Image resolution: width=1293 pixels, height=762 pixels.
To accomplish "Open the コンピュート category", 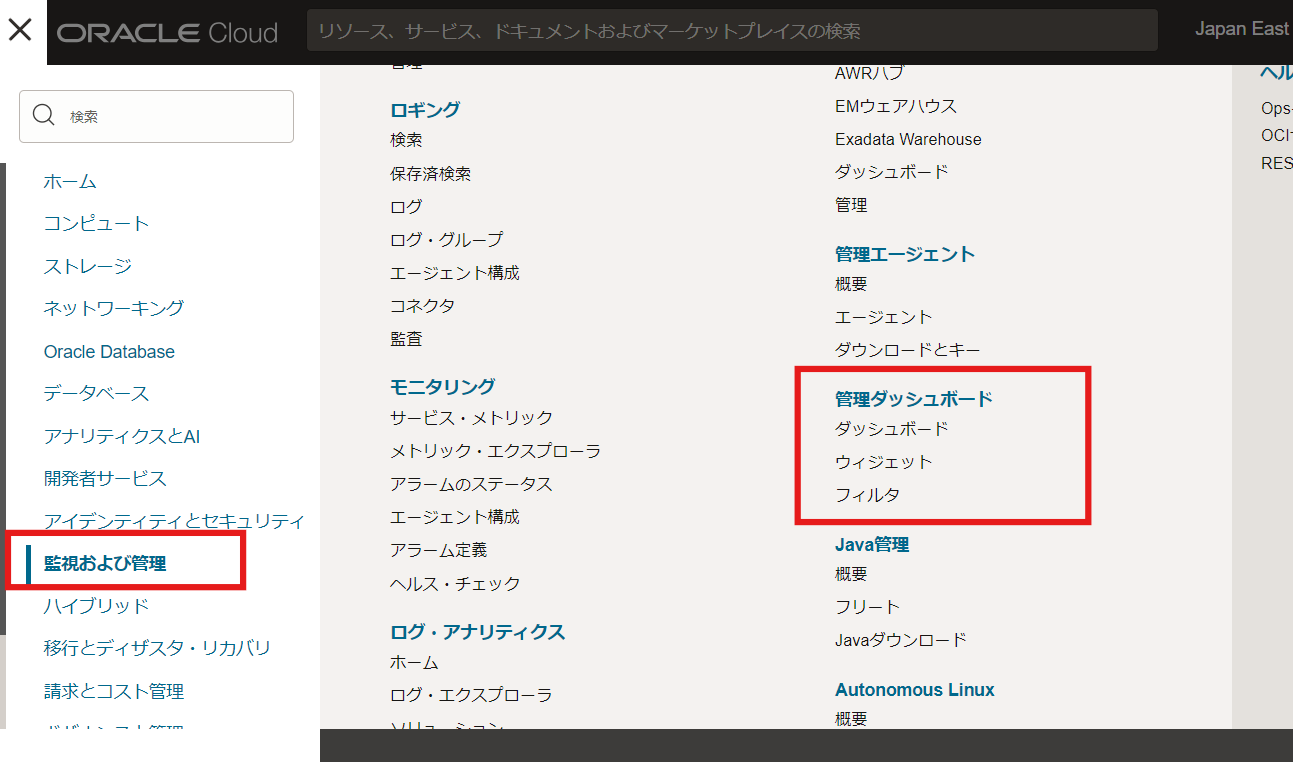I will [x=96, y=224].
